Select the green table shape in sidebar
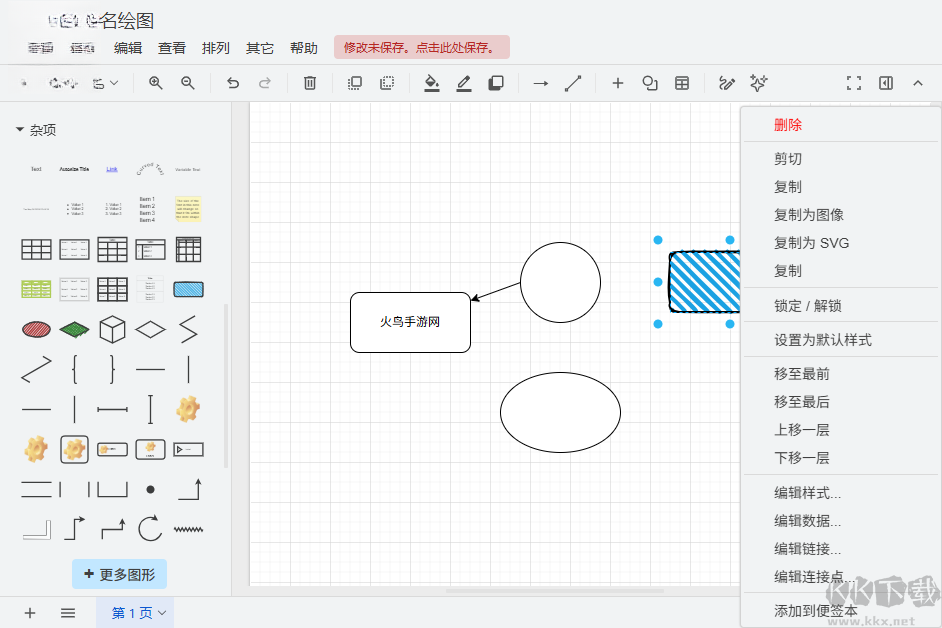This screenshot has width=942, height=628. coord(37,289)
